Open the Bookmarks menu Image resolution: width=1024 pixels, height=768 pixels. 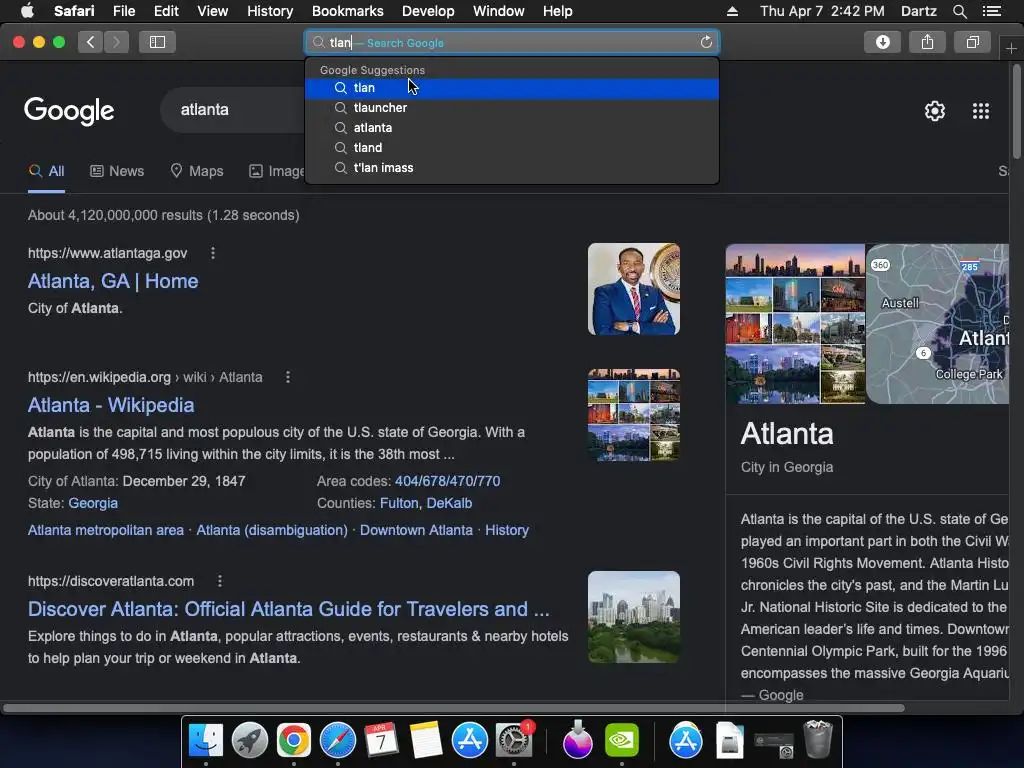click(347, 11)
